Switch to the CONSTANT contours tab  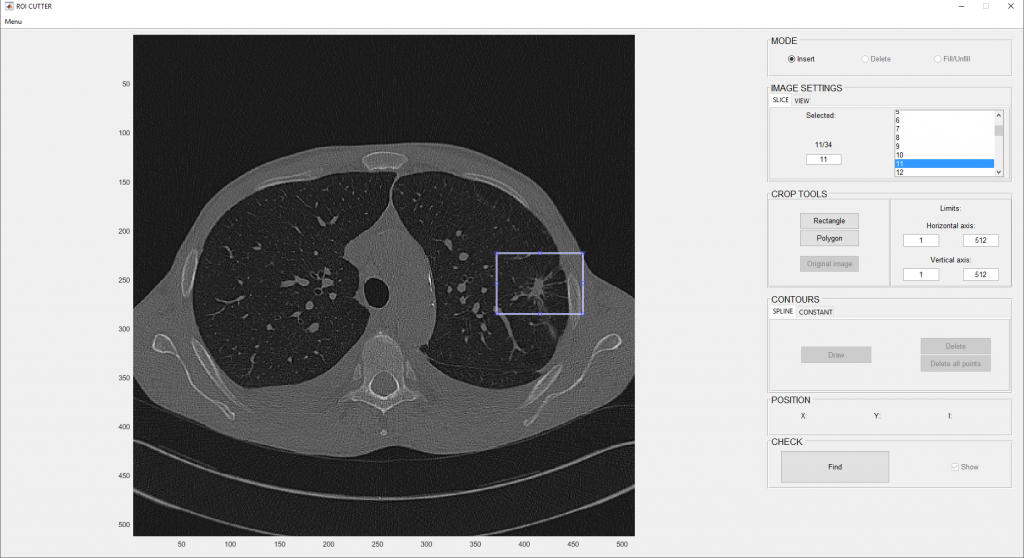(x=816, y=312)
